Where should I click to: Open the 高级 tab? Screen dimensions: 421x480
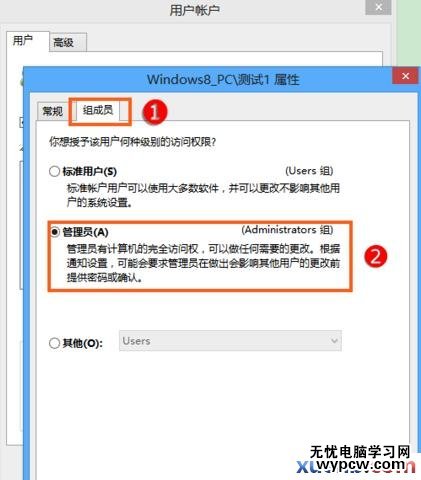point(64,43)
